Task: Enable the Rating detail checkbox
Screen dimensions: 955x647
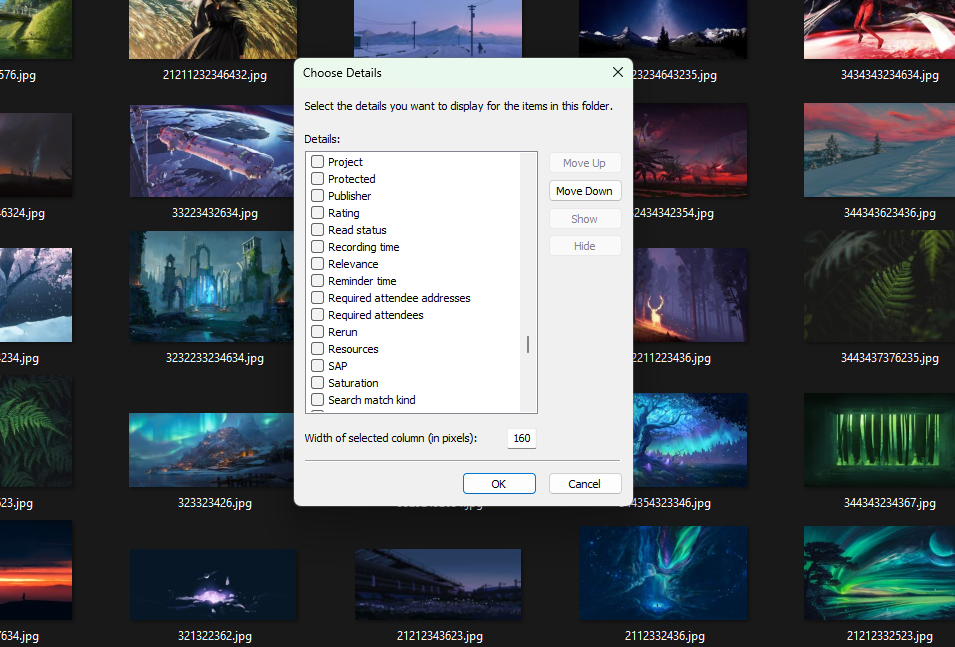Action: click(x=317, y=213)
